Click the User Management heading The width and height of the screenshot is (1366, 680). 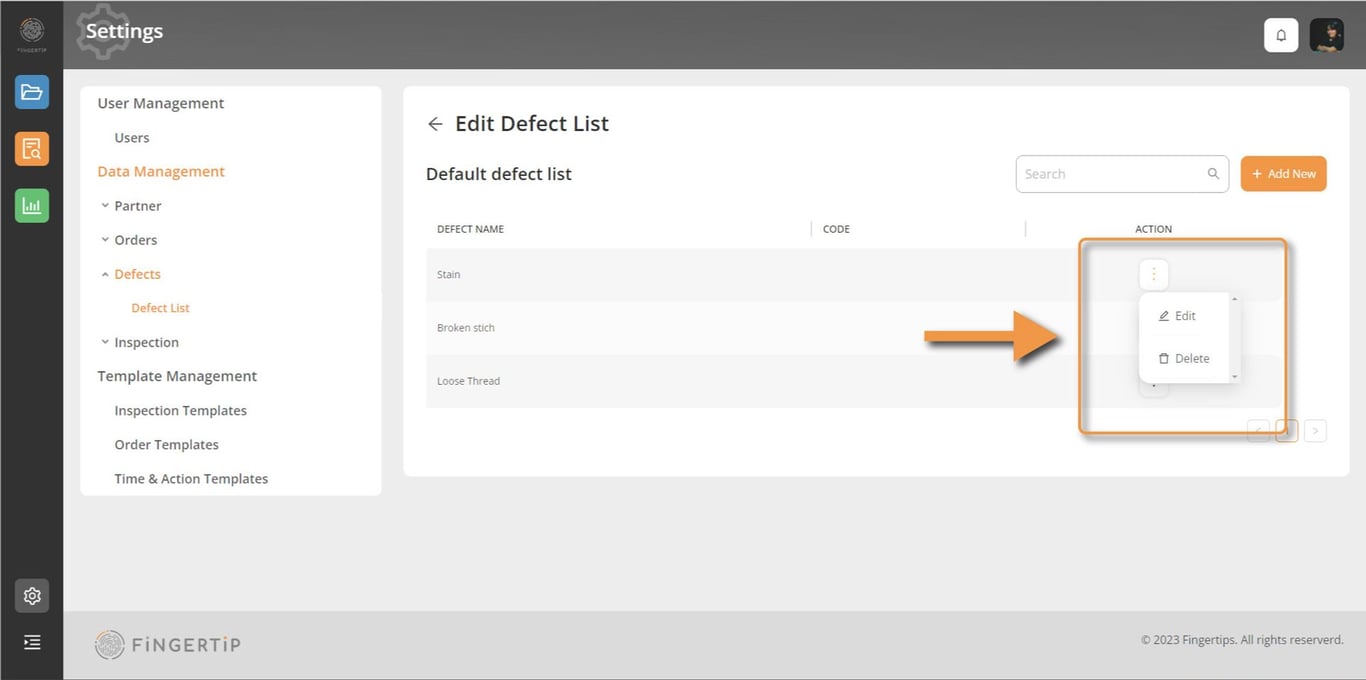(x=161, y=104)
